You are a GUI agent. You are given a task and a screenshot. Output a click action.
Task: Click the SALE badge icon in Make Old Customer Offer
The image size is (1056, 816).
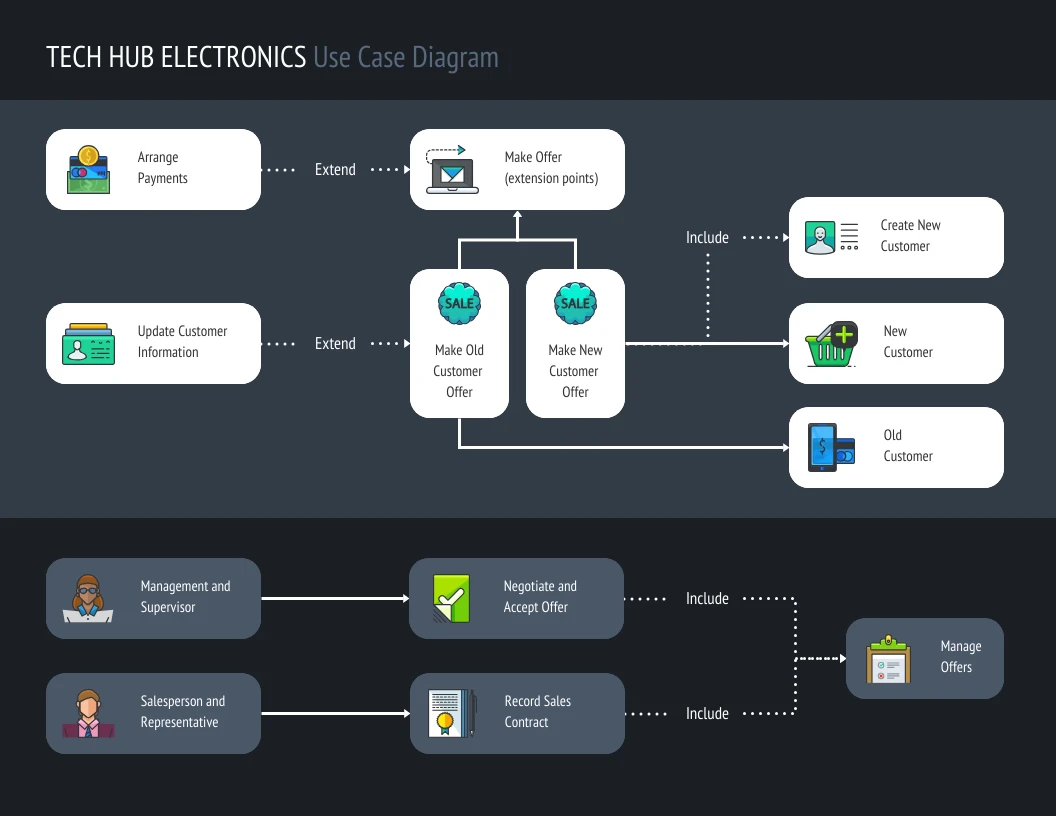[x=459, y=303]
